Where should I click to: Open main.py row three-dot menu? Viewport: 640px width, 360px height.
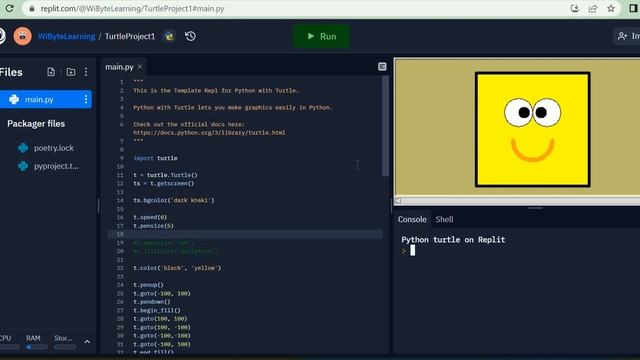(86, 99)
